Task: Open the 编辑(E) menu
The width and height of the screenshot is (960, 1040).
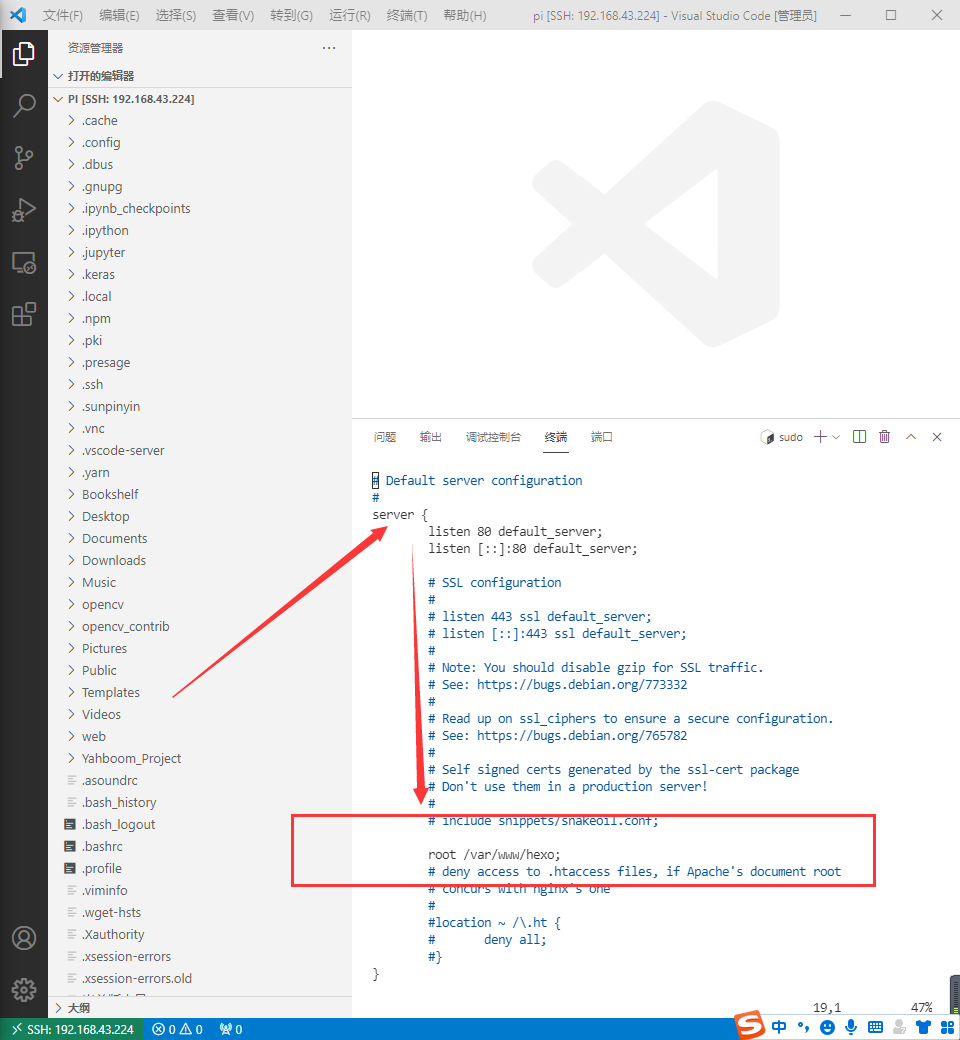Action: point(119,15)
